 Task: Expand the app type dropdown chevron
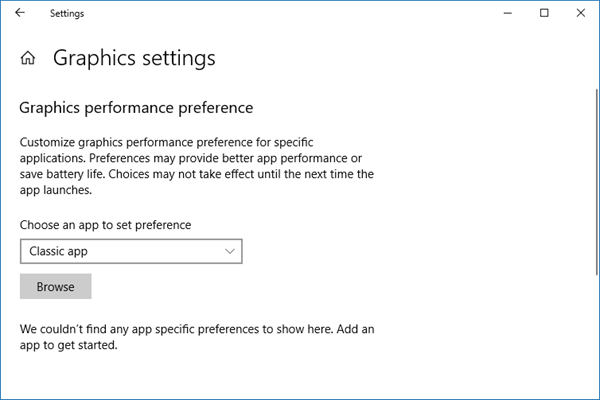231,252
